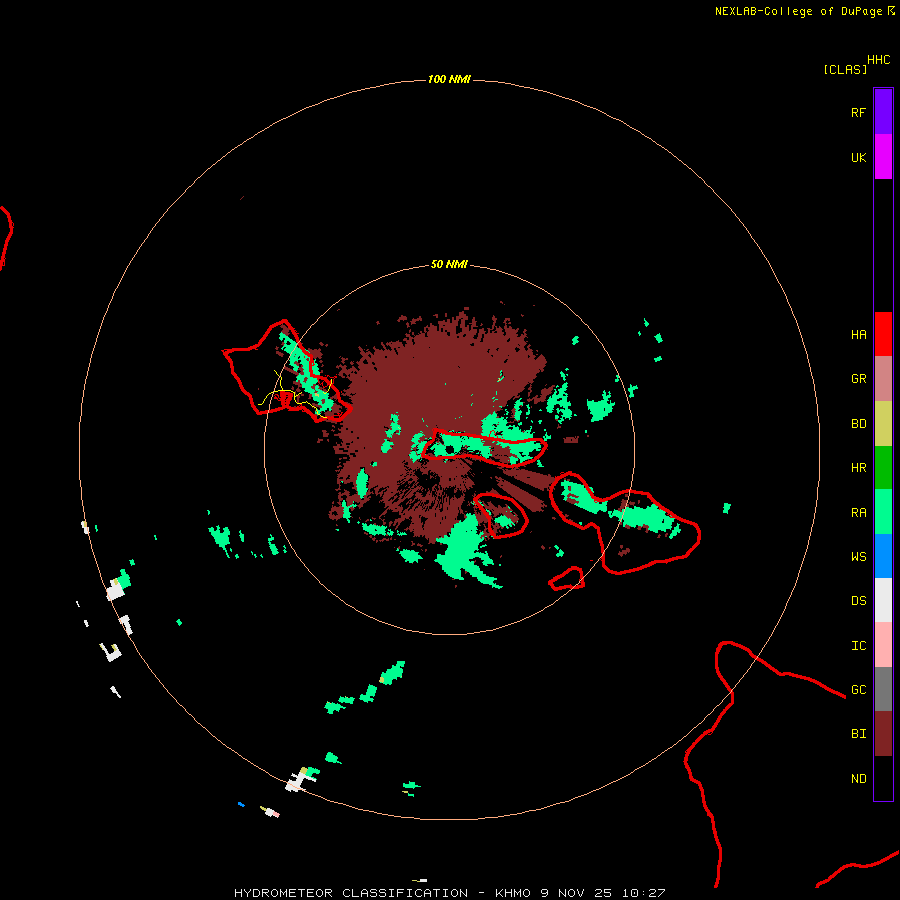This screenshot has width=900, height=900.
Task: Select the pink GR legend swatch
Action: click(883, 379)
